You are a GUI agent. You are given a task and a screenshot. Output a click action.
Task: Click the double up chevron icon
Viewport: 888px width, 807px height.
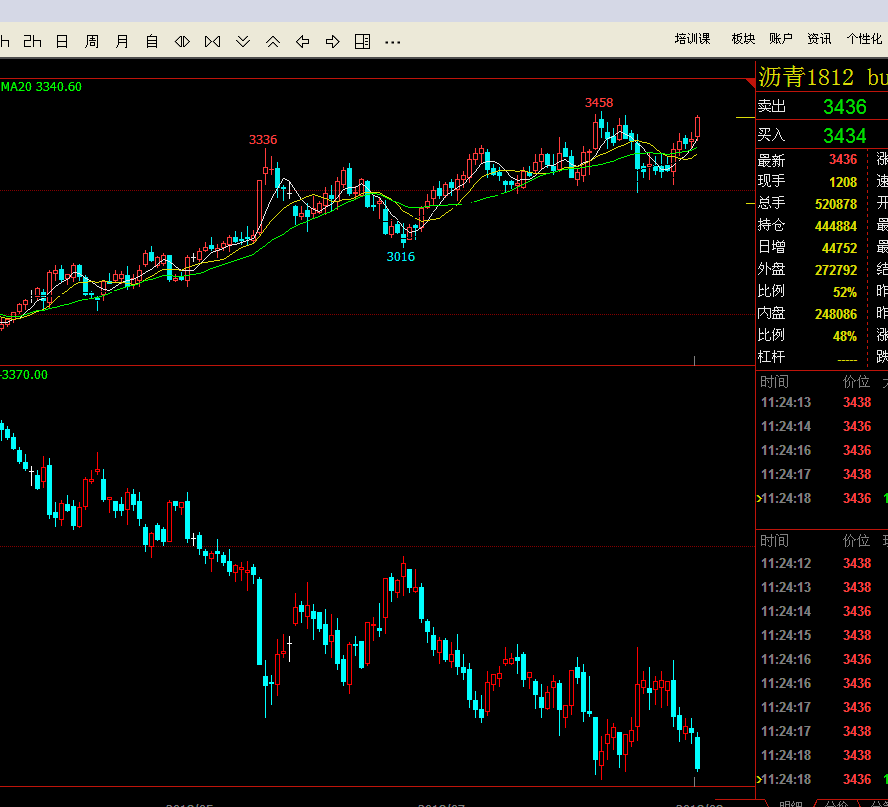273,41
